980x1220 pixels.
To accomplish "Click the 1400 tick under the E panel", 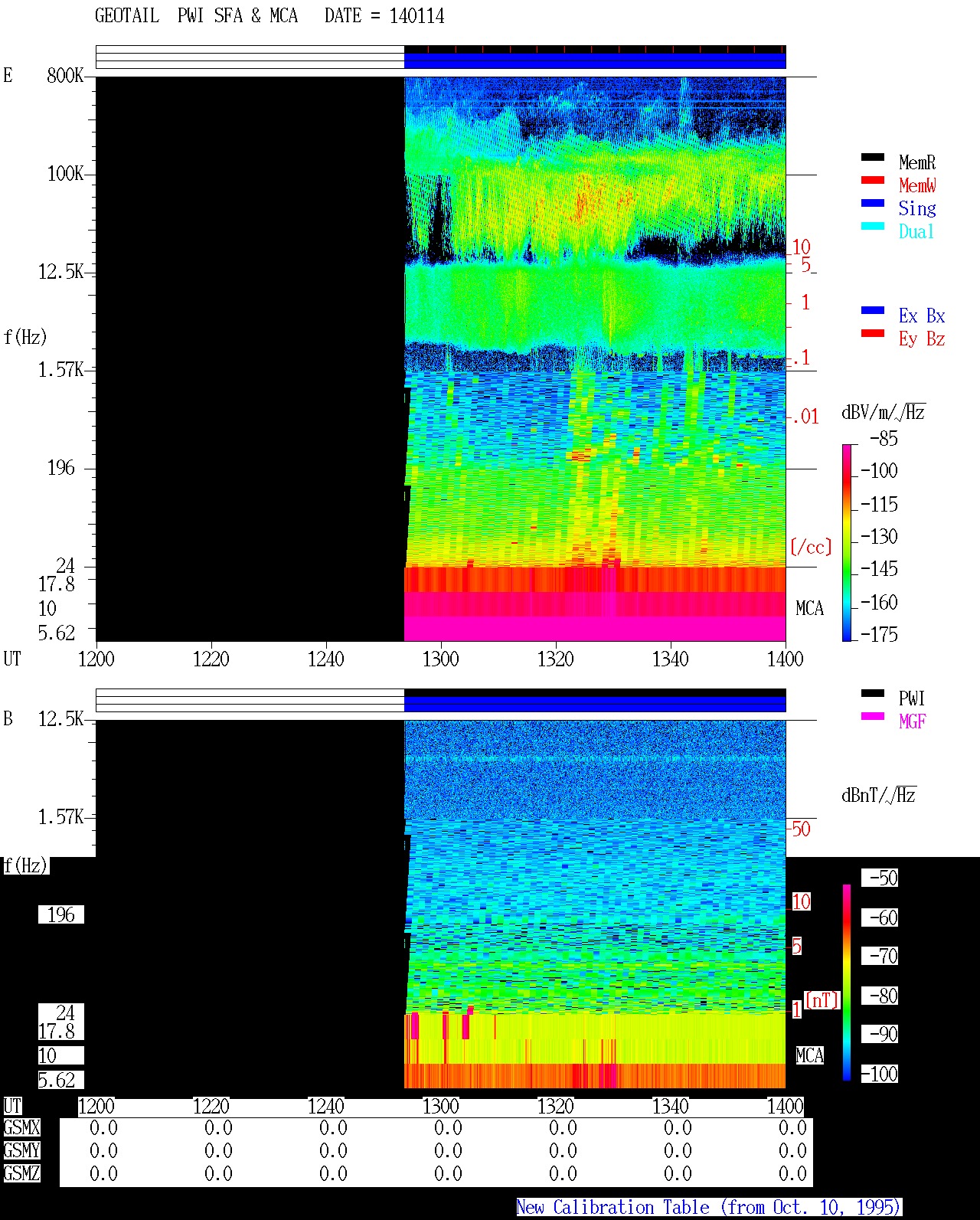I will [786, 659].
